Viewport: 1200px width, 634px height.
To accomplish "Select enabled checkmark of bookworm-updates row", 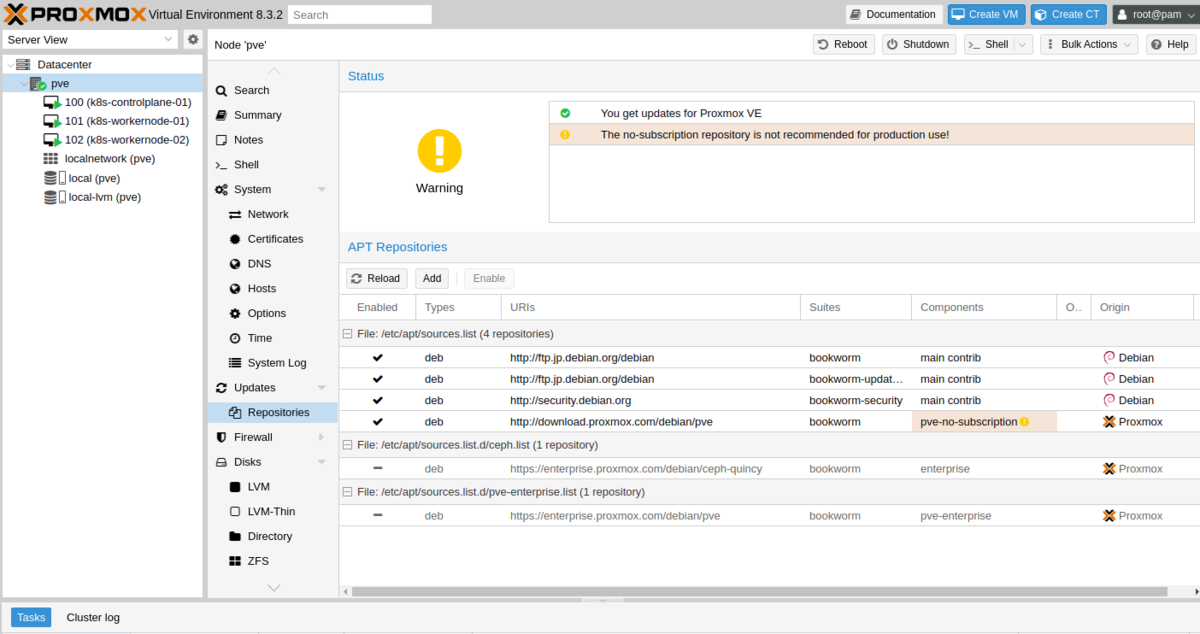I will coord(378,379).
